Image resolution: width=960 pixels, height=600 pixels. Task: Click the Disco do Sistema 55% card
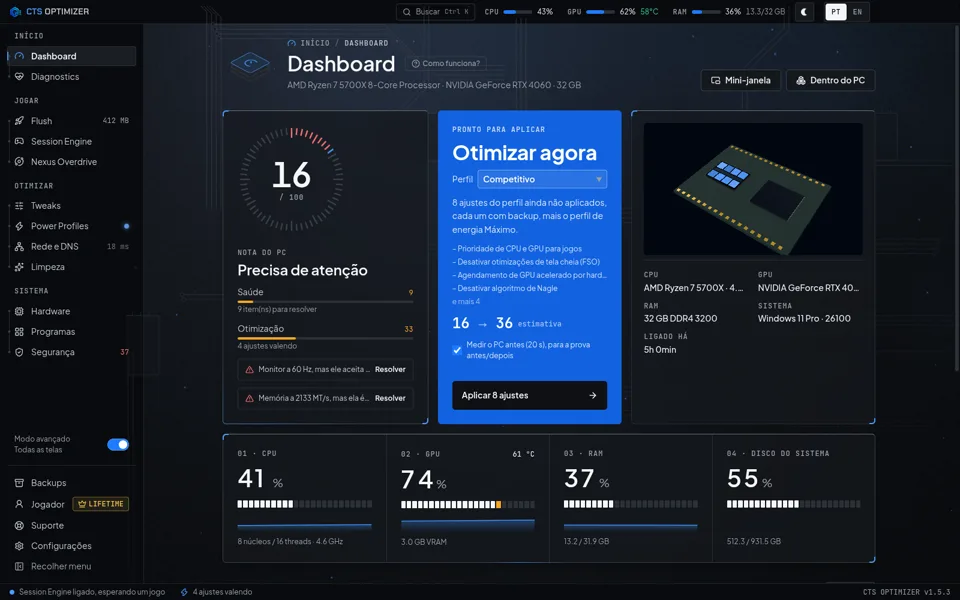tap(793, 498)
